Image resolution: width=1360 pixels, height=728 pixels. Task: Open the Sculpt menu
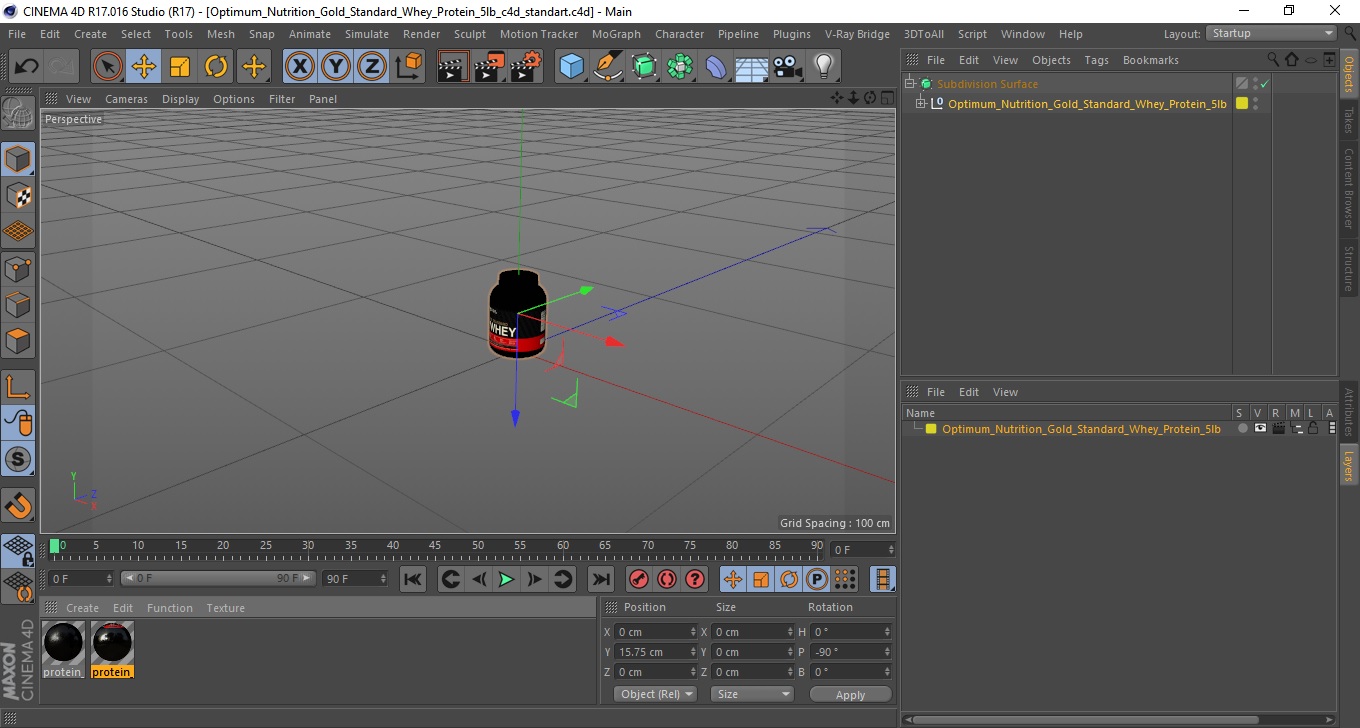tap(470, 34)
